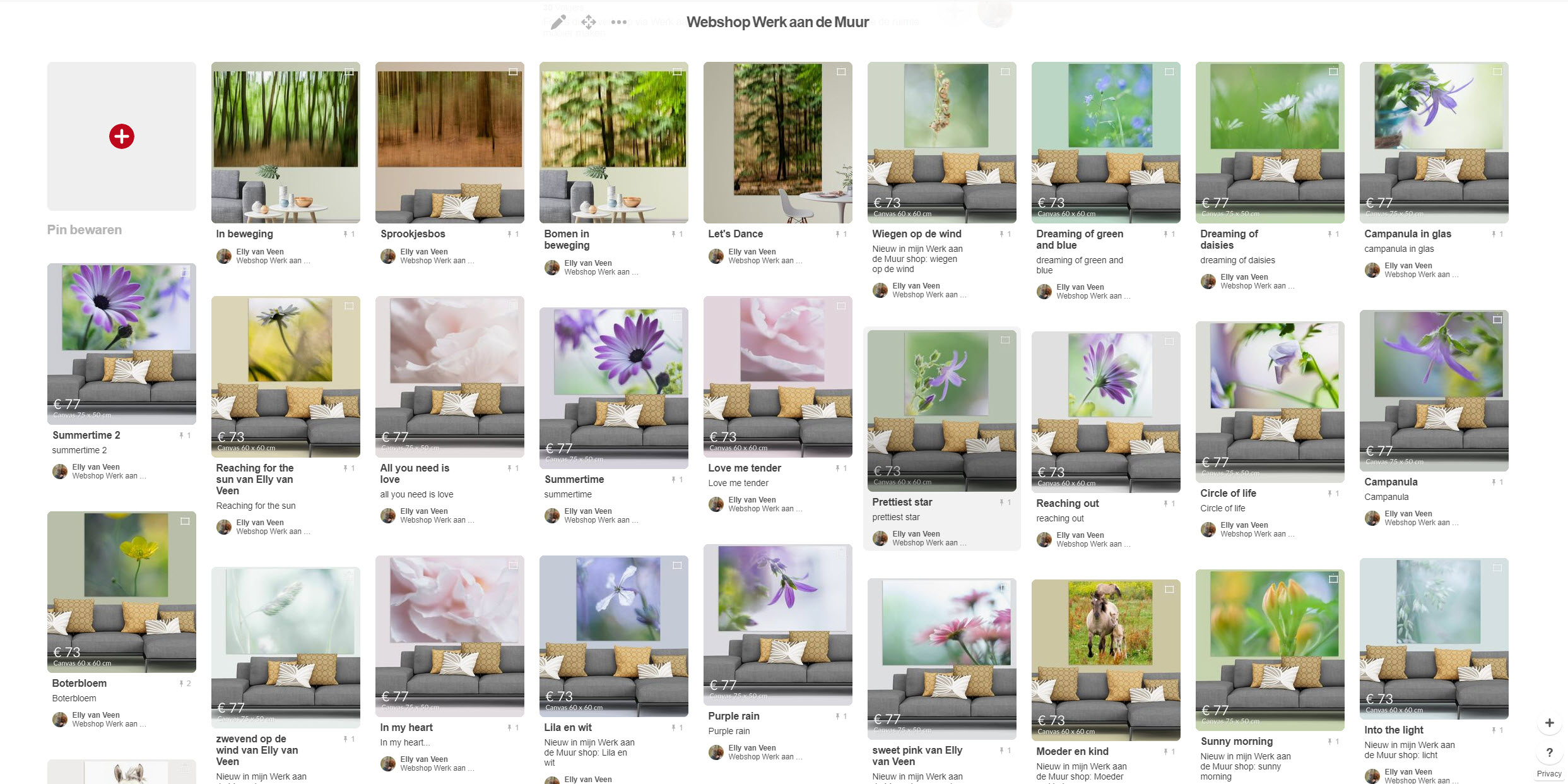This screenshot has height=784, width=1568.
Task: Tick the corner square on Moeder en kind pin
Action: pyautogui.click(x=1169, y=590)
